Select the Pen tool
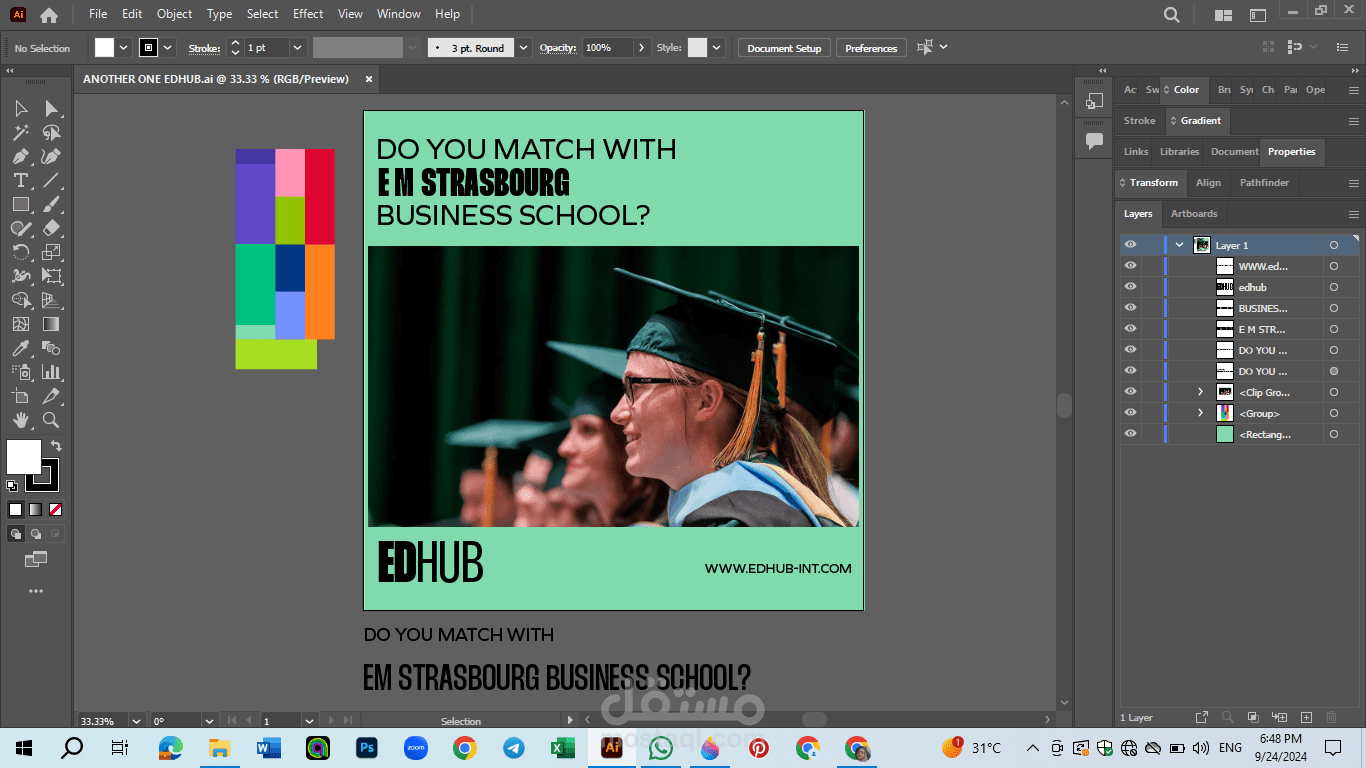 21,156
